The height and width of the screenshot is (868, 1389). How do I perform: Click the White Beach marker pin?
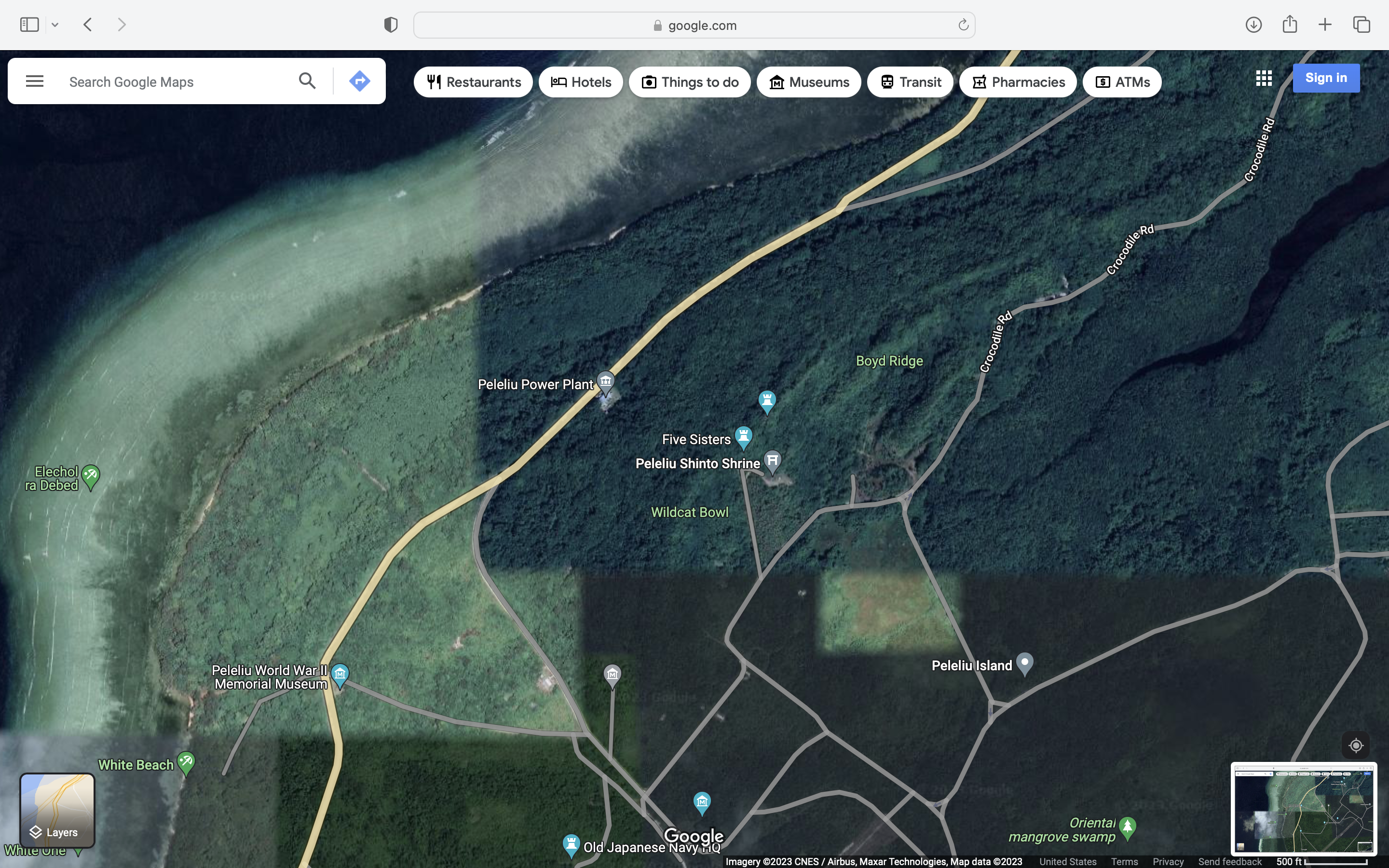coord(186,762)
